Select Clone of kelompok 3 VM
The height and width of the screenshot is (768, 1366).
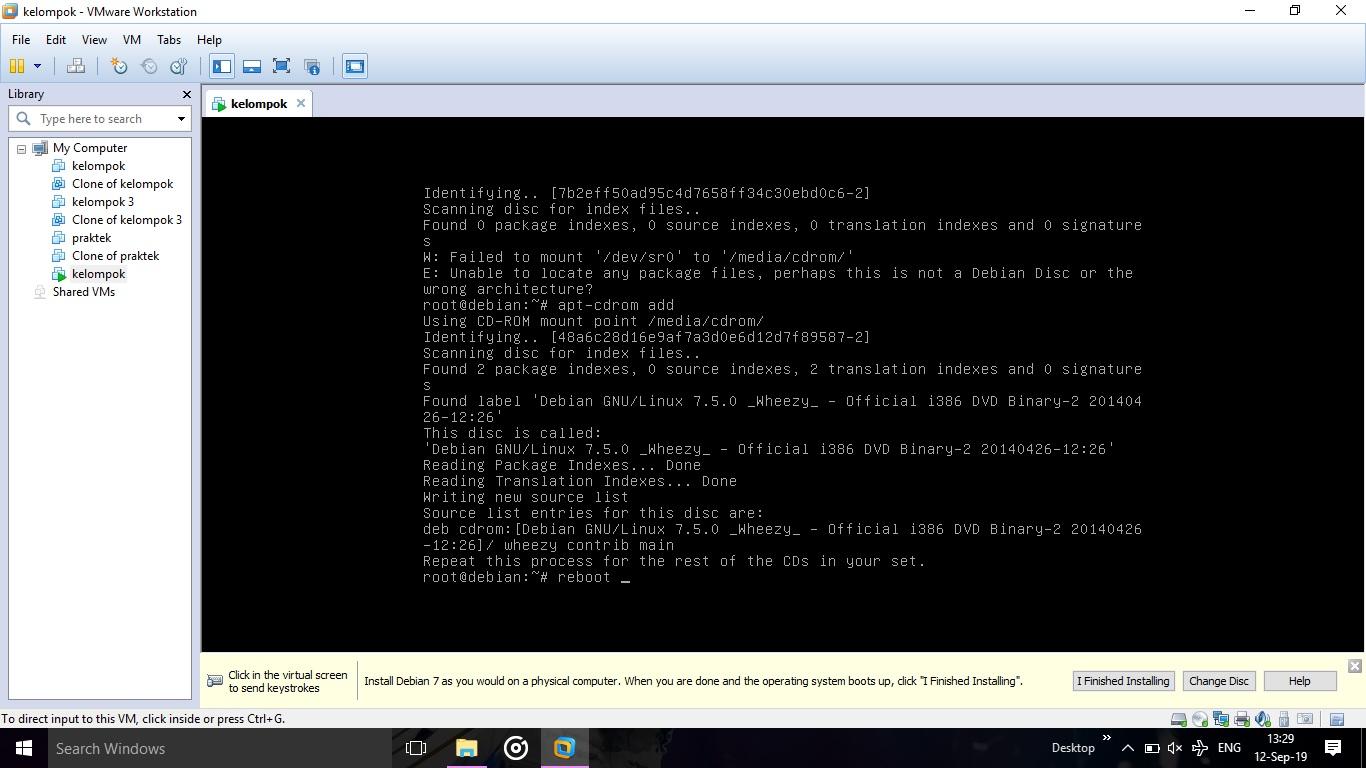pos(126,220)
